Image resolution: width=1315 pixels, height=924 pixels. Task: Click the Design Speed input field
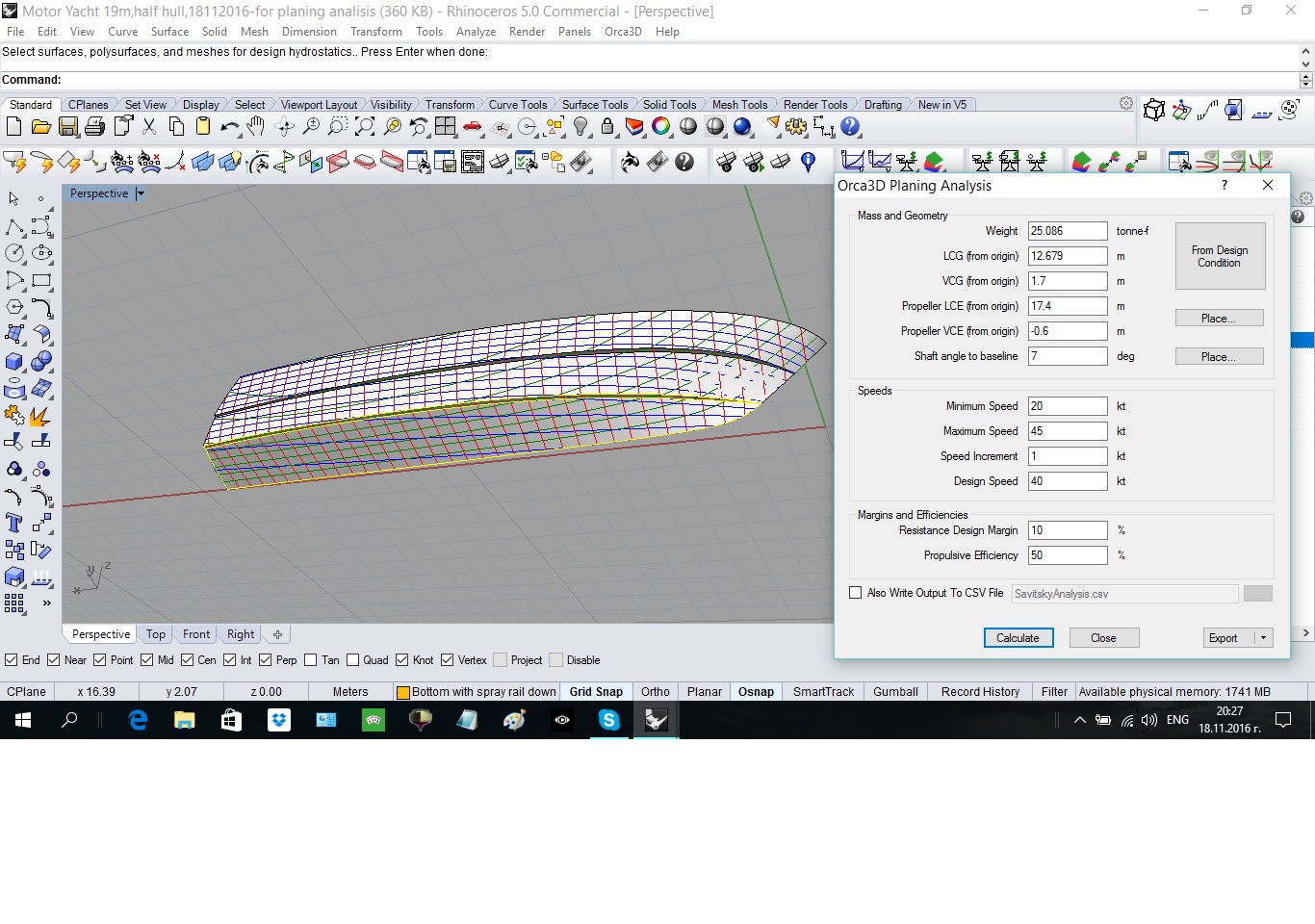click(1067, 481)
